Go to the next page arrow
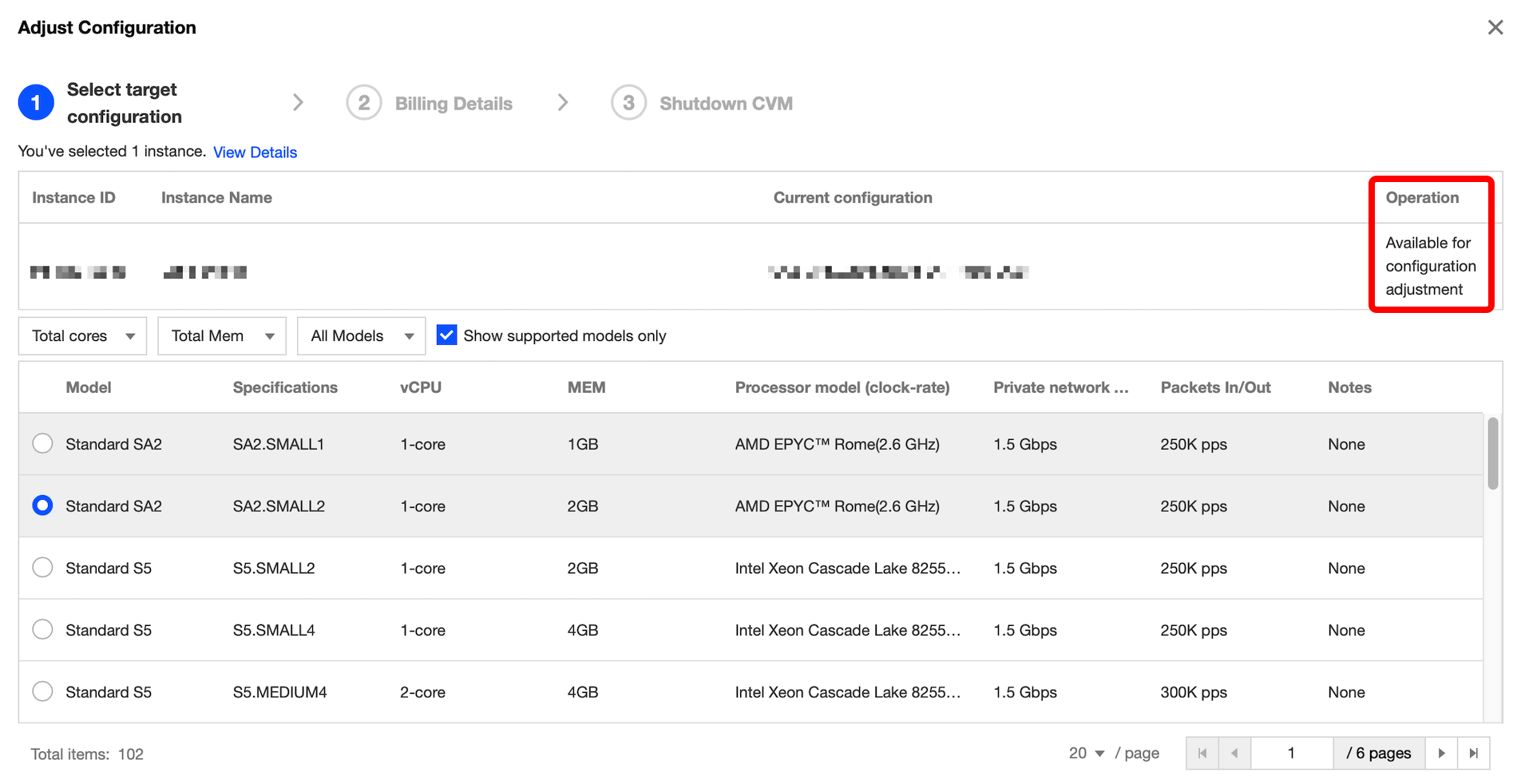 1441,753
